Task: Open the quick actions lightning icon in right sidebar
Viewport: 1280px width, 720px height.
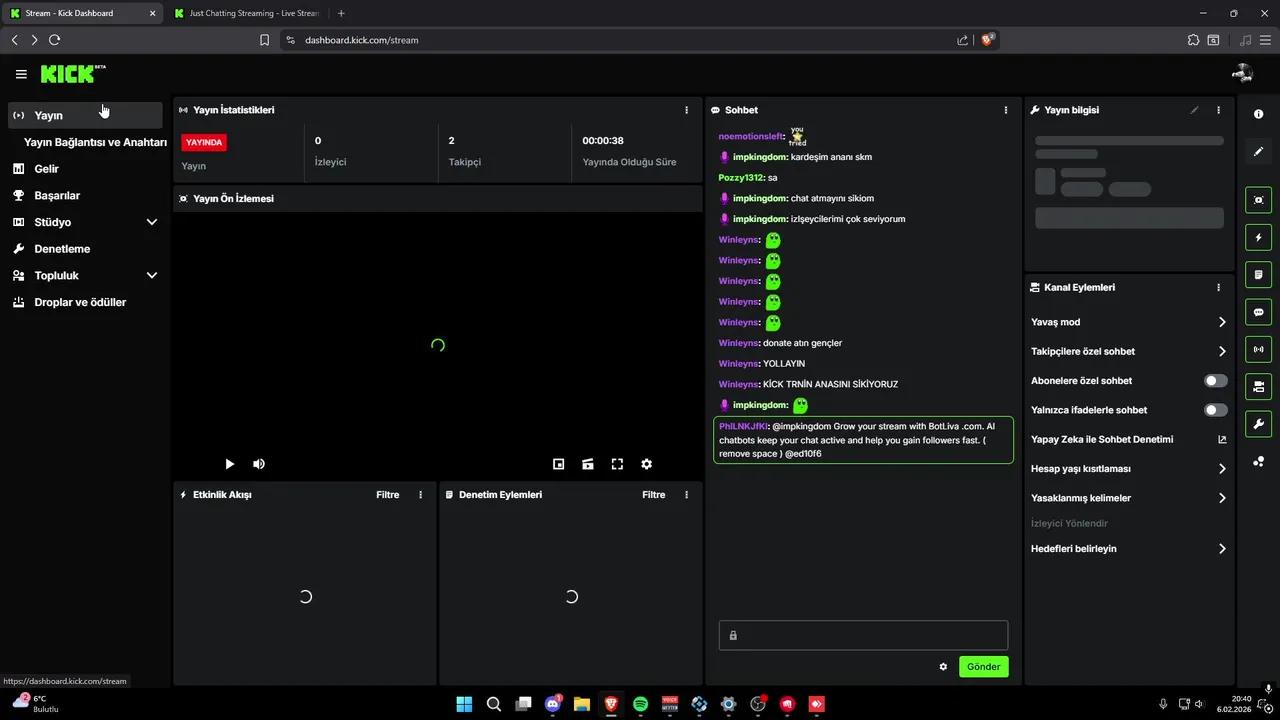Action: coord(1258,237)
